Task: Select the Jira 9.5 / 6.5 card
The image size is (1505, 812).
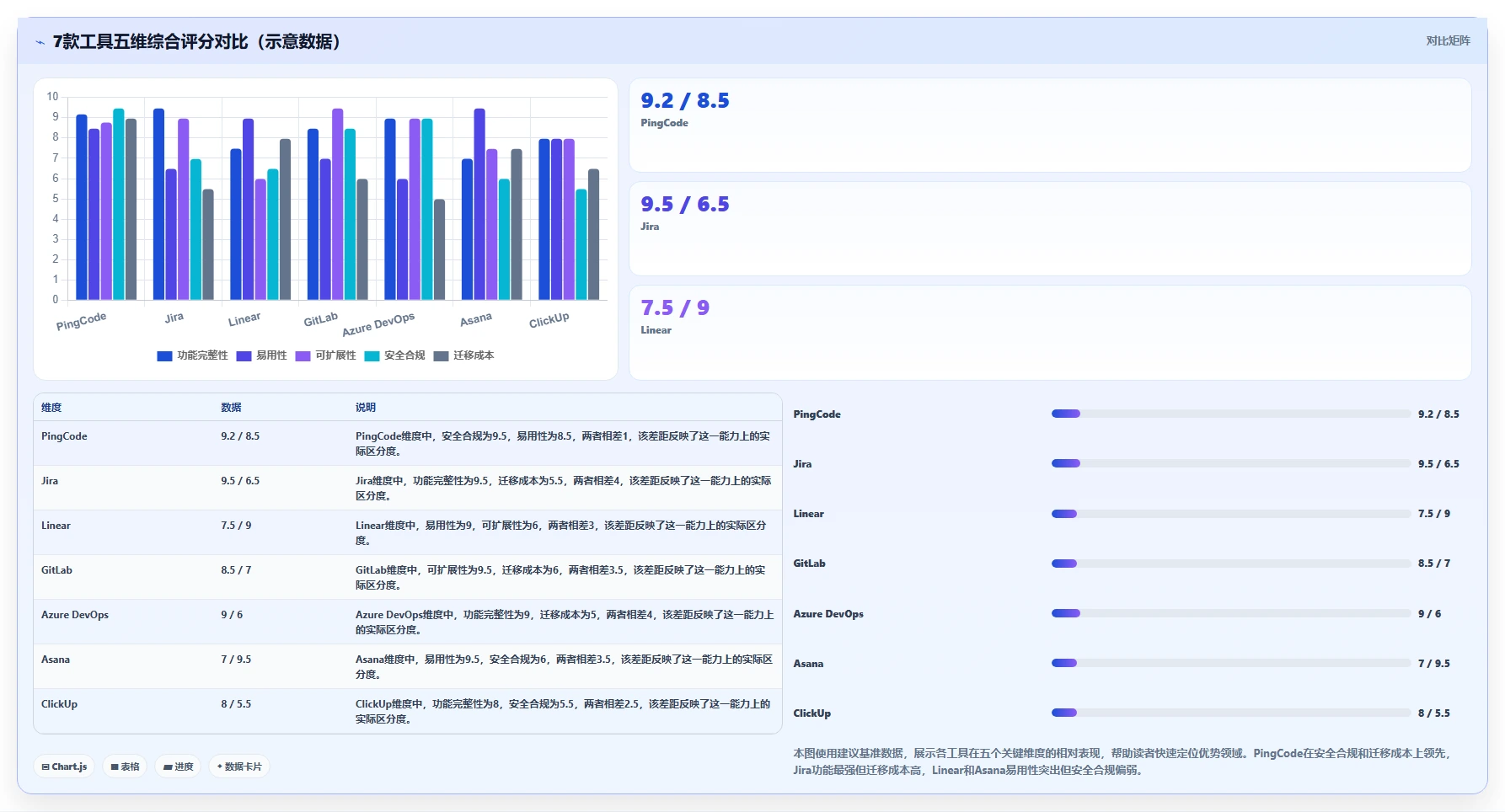Action: coord(1050,229)
